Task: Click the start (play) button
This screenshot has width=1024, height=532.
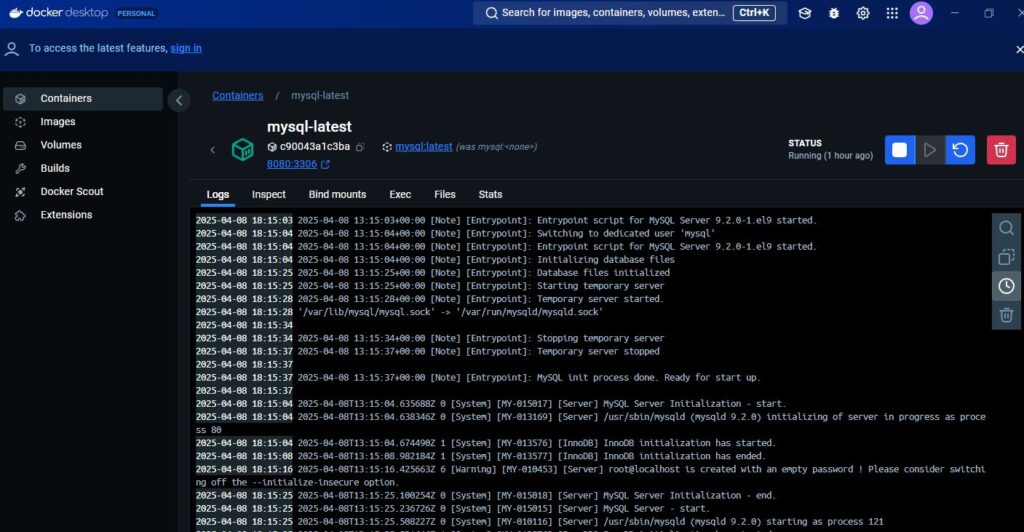Action: click(930, 150)
